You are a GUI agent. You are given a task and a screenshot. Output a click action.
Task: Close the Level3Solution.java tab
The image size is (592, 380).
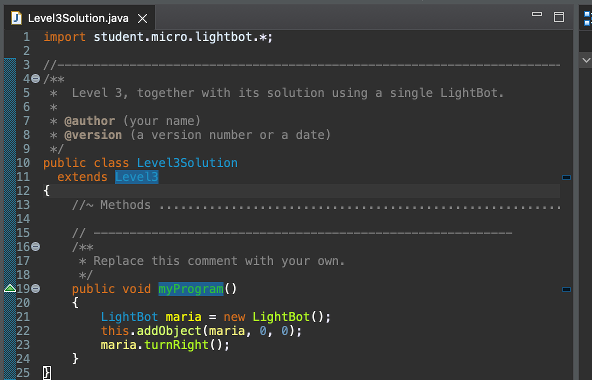click(x=142, y=19)
